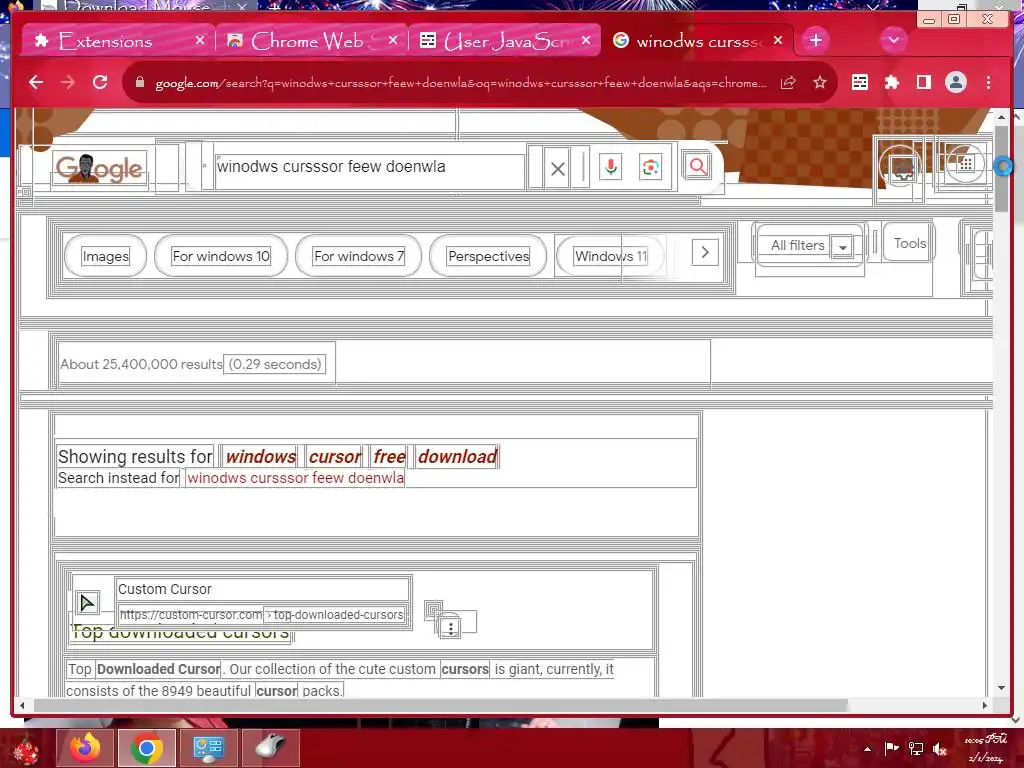Click the Google search input field
The image size is (1024, 768).
370,167
